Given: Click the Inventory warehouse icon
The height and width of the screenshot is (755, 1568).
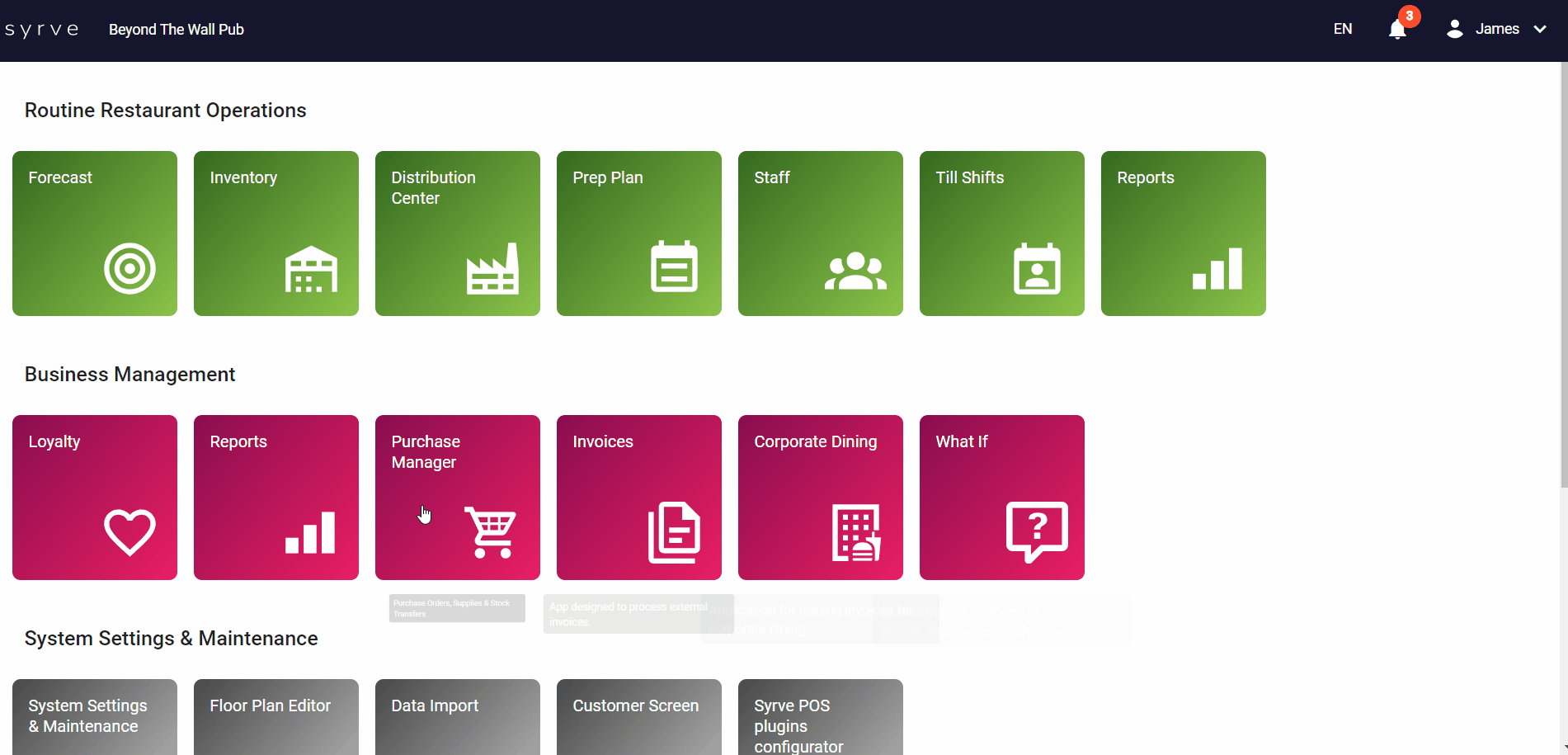Looking at the screenshot, I should 311,269.
